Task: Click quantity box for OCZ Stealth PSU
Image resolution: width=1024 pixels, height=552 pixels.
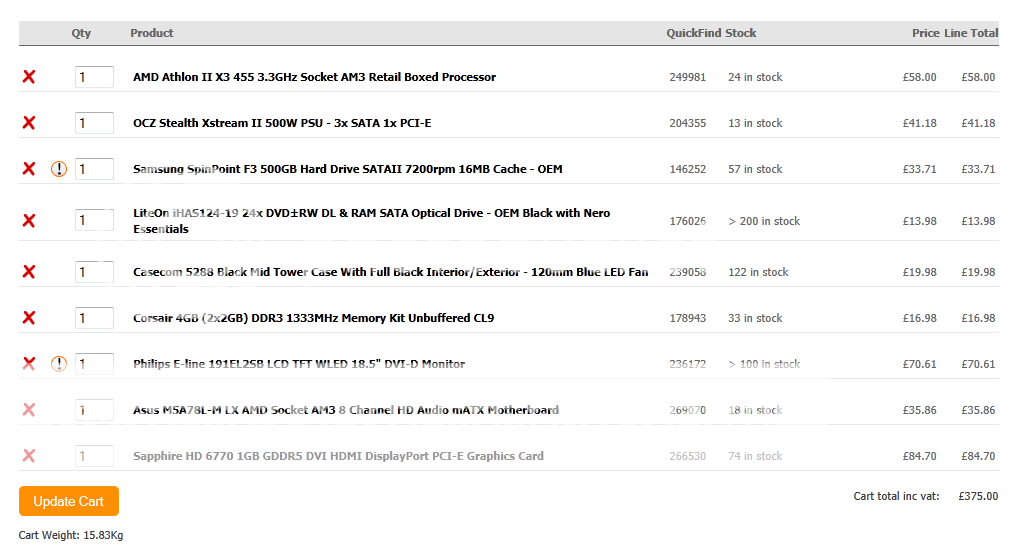Action: [94, 123]
